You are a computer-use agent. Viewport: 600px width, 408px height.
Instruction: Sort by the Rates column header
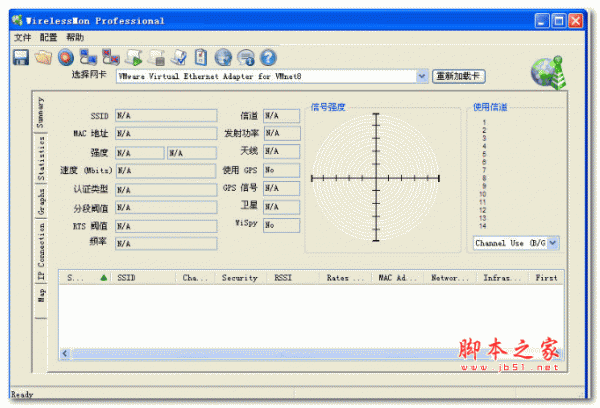point(346,278)
